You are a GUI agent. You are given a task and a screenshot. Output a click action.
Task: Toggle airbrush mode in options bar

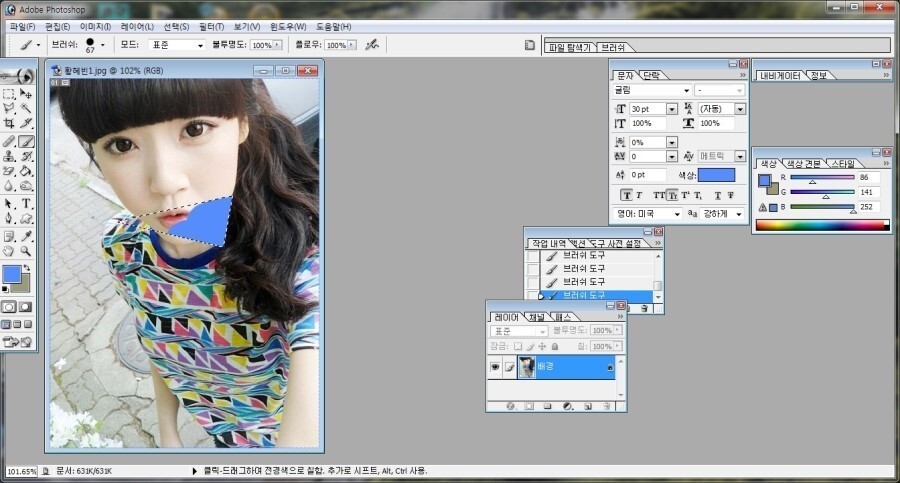click(372, 44)
